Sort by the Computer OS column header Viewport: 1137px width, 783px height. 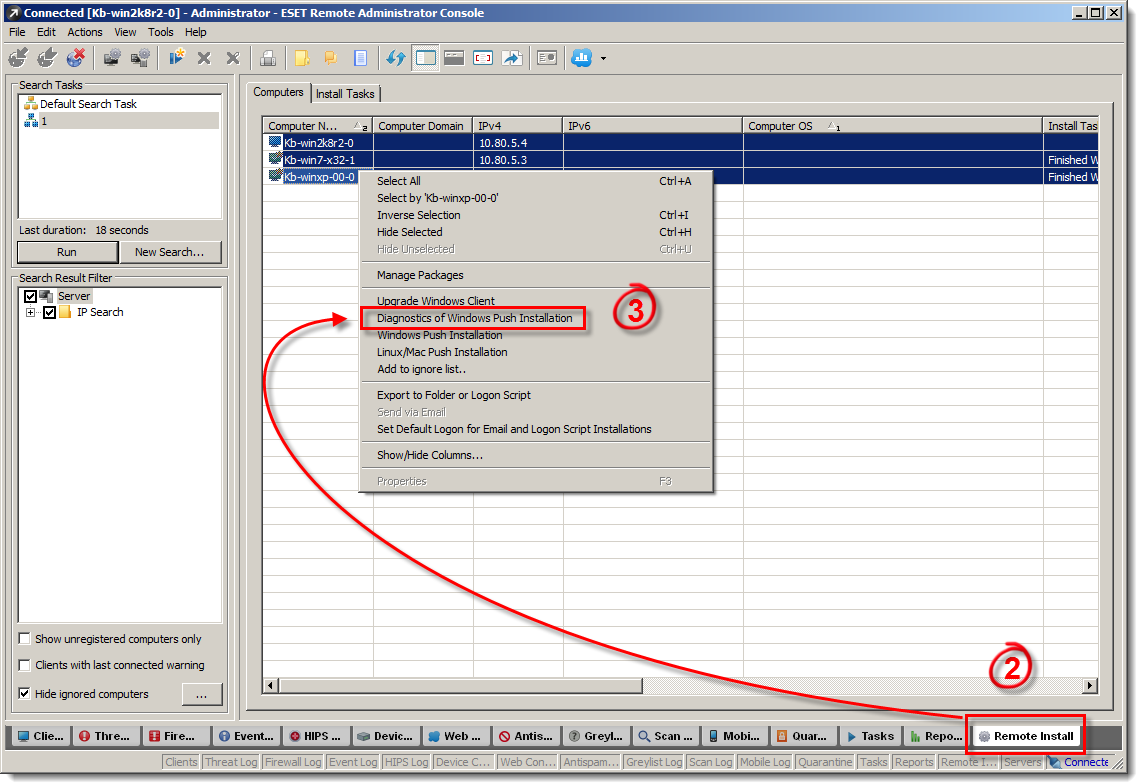point(893,125)
